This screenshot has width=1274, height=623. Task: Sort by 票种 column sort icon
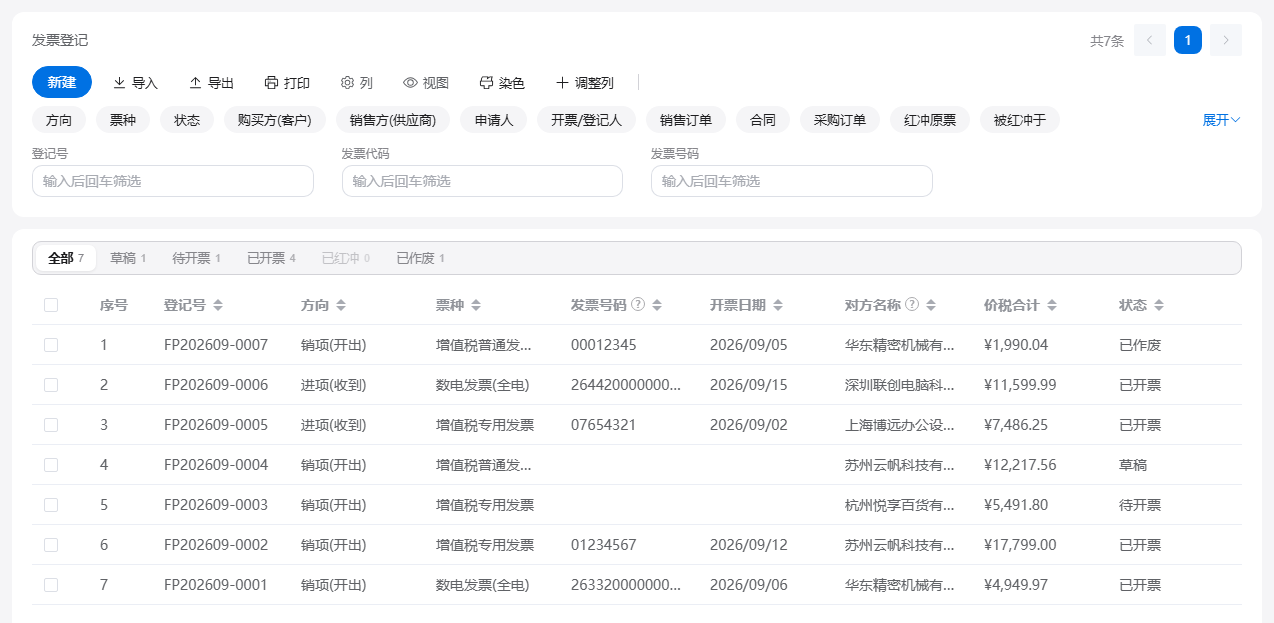pos(476,305)
